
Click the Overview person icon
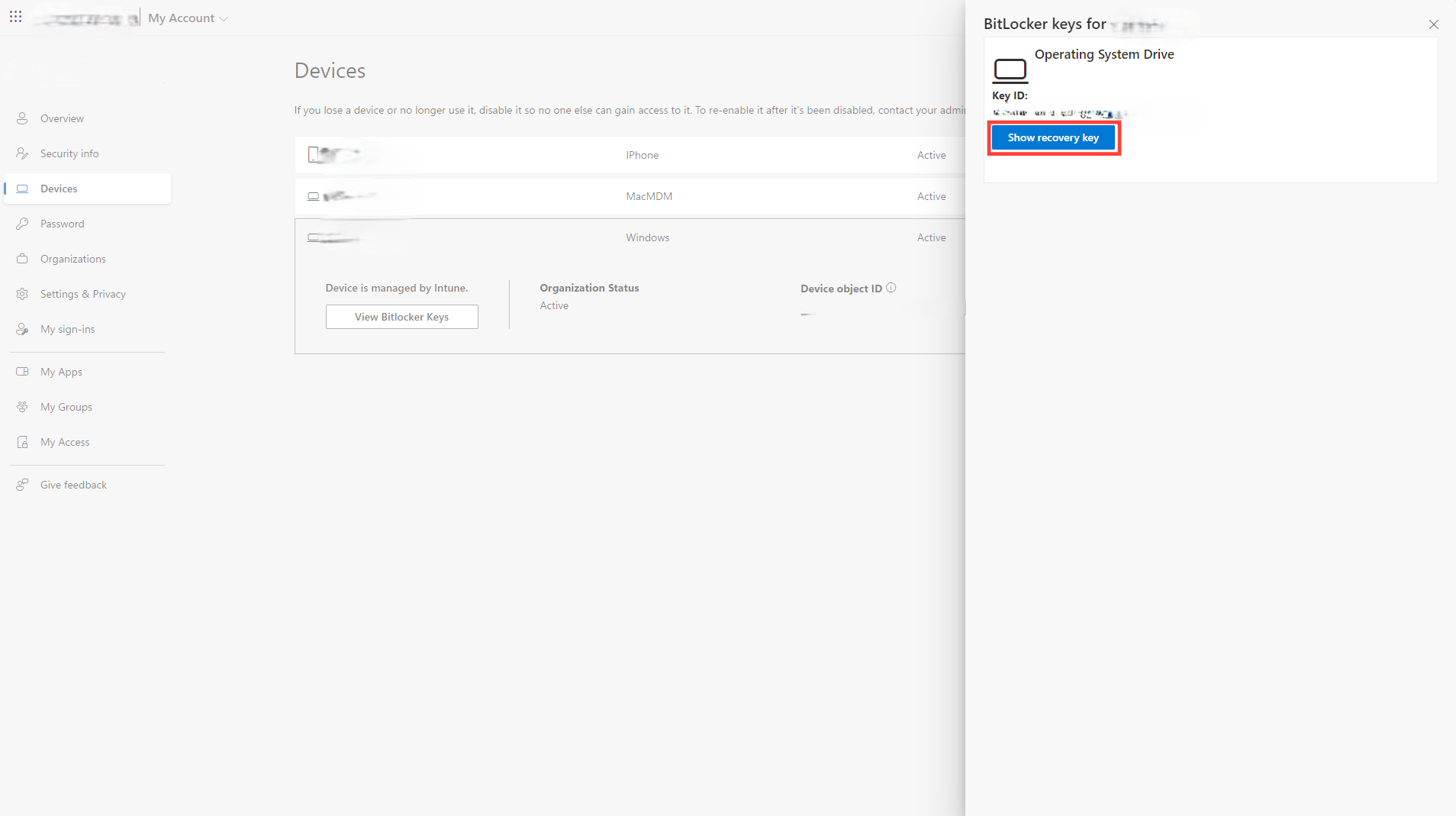click(x=22, y=118)
